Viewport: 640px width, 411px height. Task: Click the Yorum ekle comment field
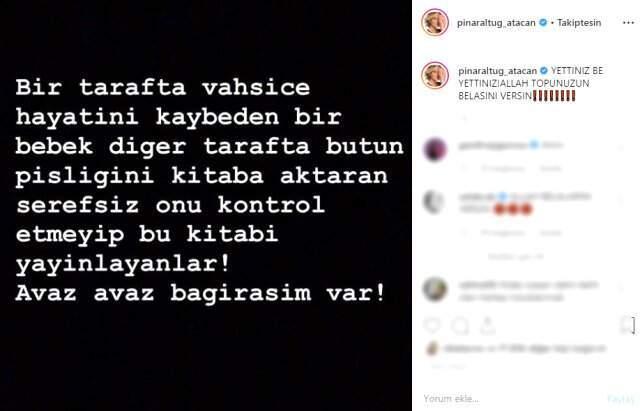512,398
